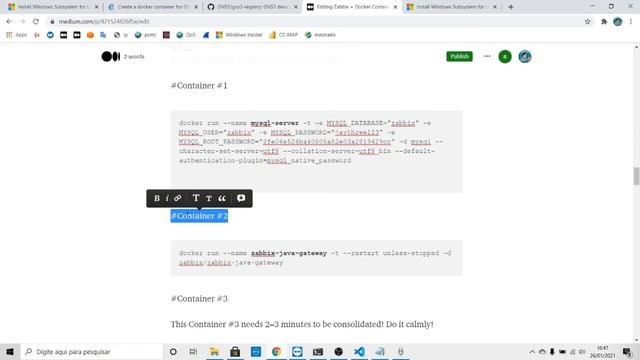The image size is (640, 360).
Task: Open the CC-MAP bookmark folder
Action: point(283,35)
